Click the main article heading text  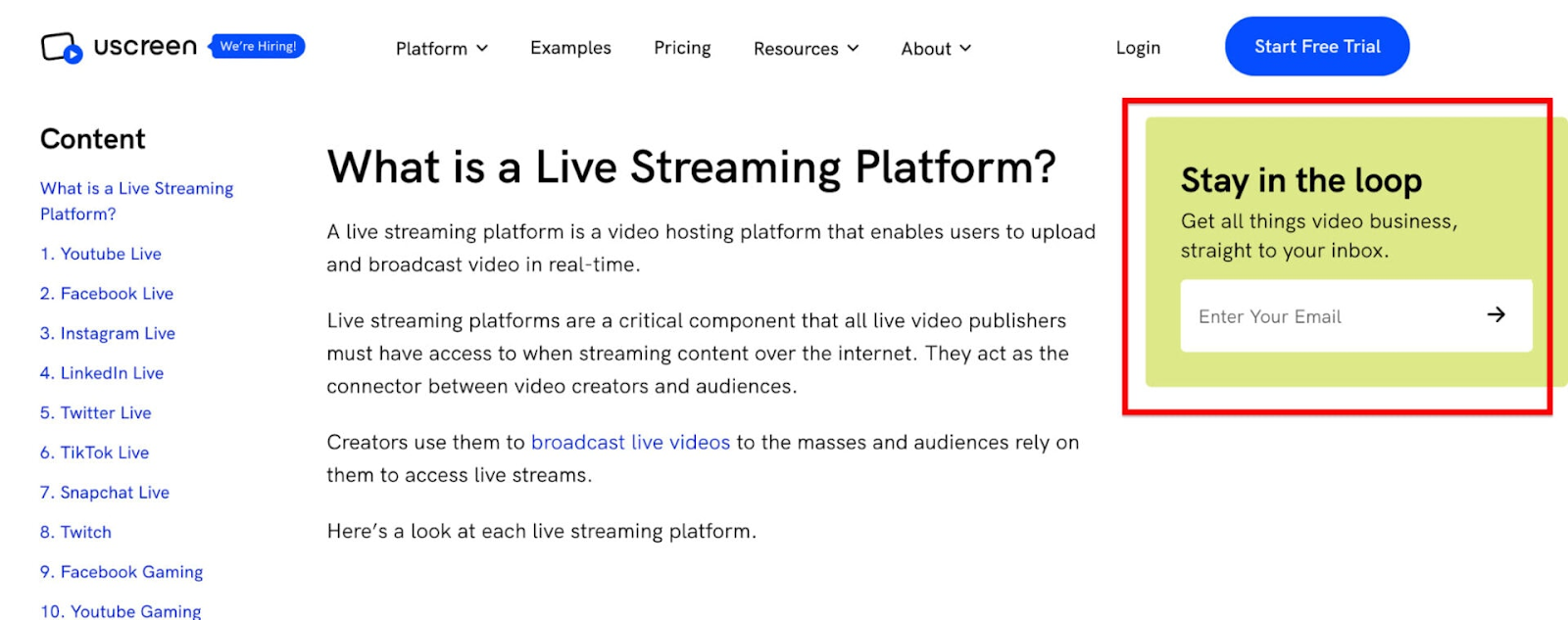point(692,167)
